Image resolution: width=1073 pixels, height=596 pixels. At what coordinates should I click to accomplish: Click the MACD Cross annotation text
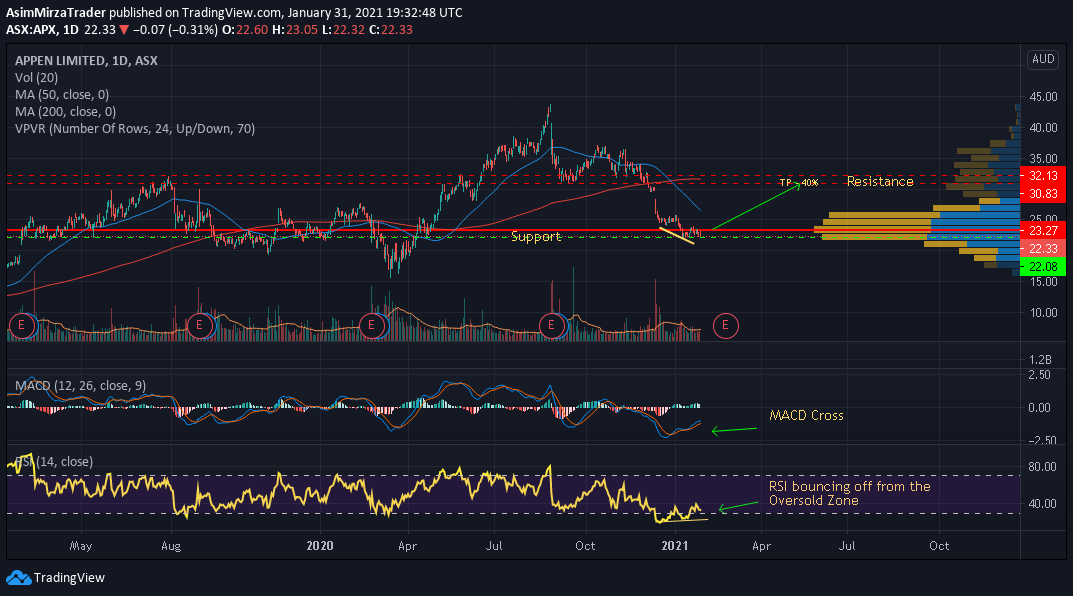[806, 415]
